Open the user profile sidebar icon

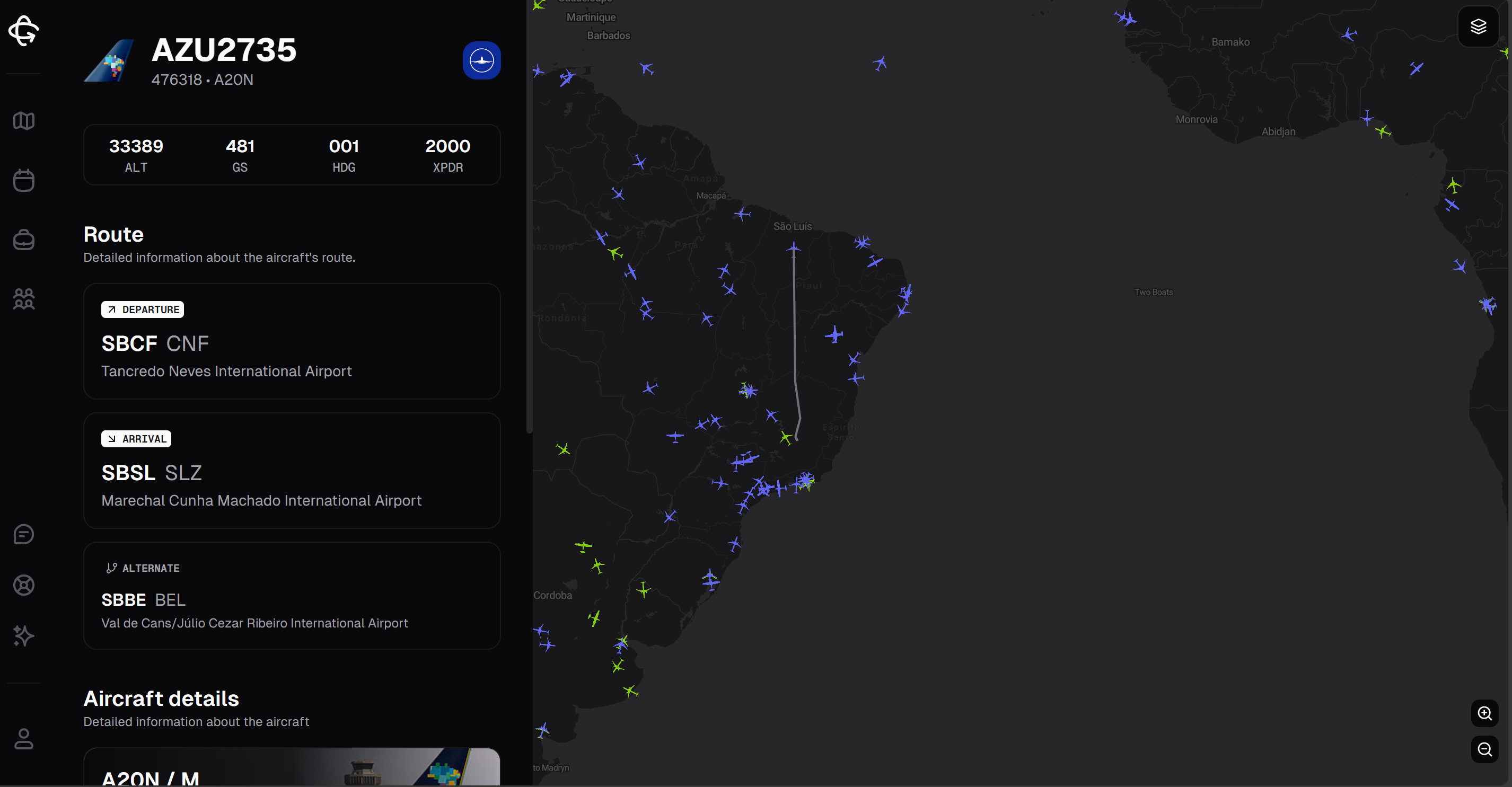click(23, 738)
